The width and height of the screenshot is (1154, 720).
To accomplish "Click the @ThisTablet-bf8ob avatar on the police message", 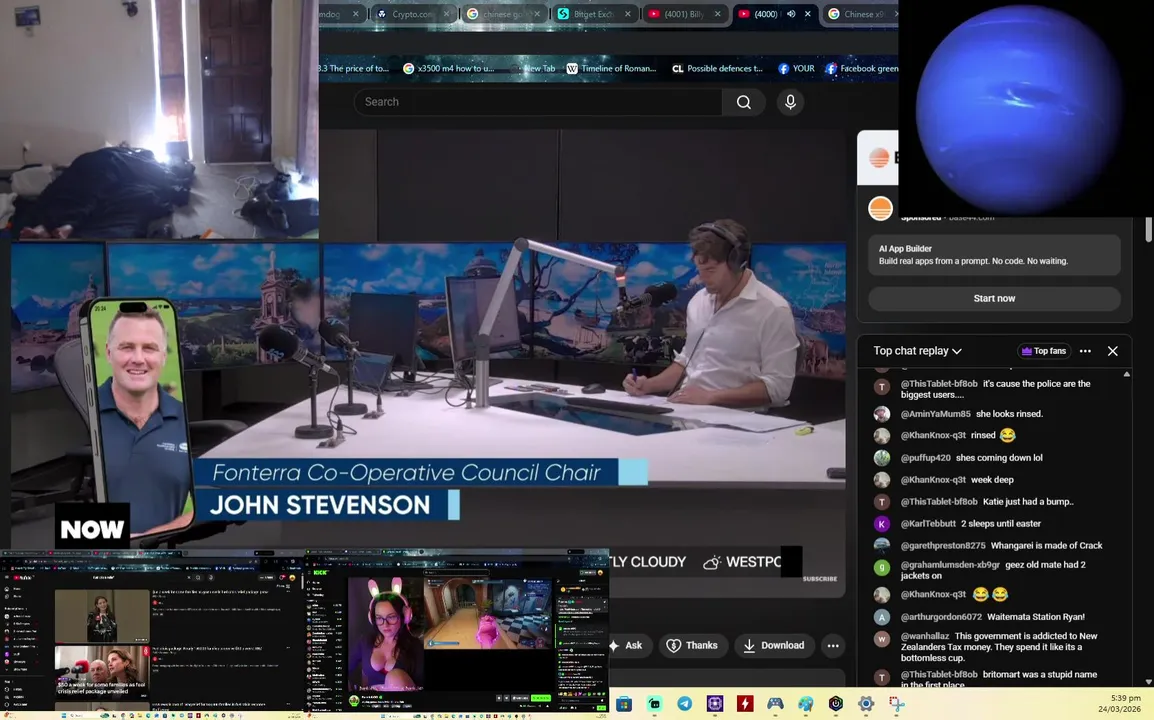I will pos(882,387).
